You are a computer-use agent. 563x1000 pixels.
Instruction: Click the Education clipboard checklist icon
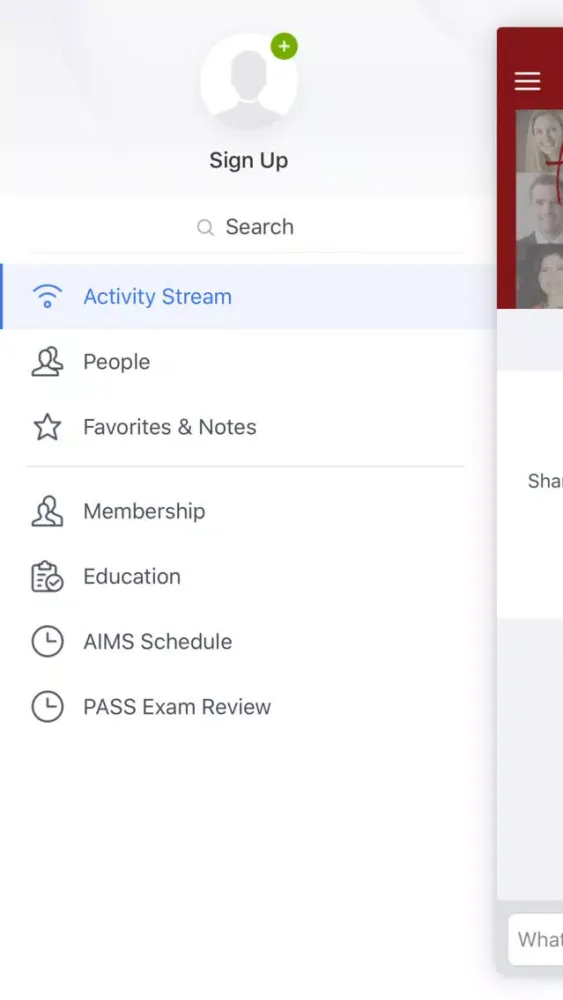point(47,577)
